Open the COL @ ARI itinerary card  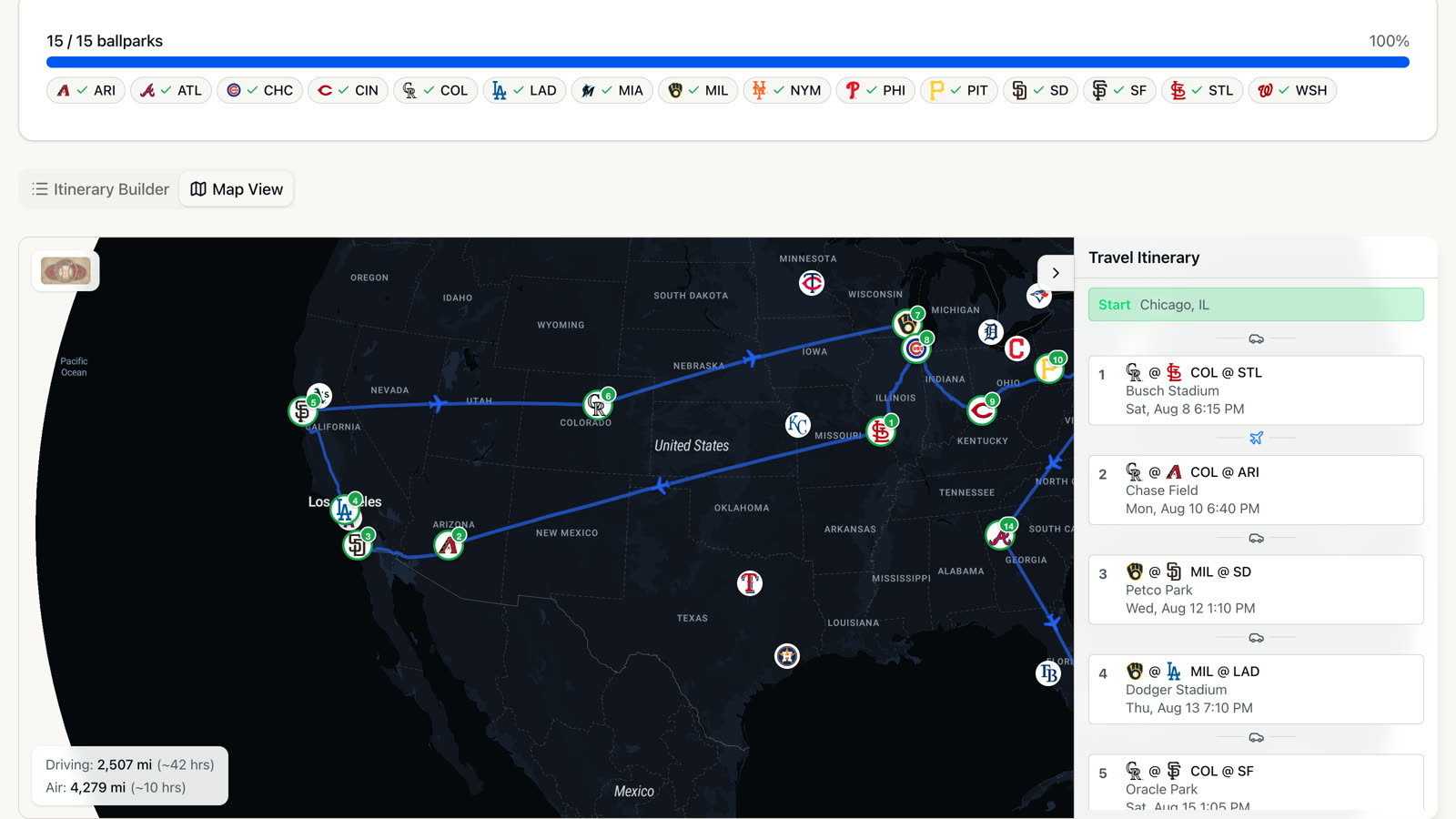tap(1256, 490)
